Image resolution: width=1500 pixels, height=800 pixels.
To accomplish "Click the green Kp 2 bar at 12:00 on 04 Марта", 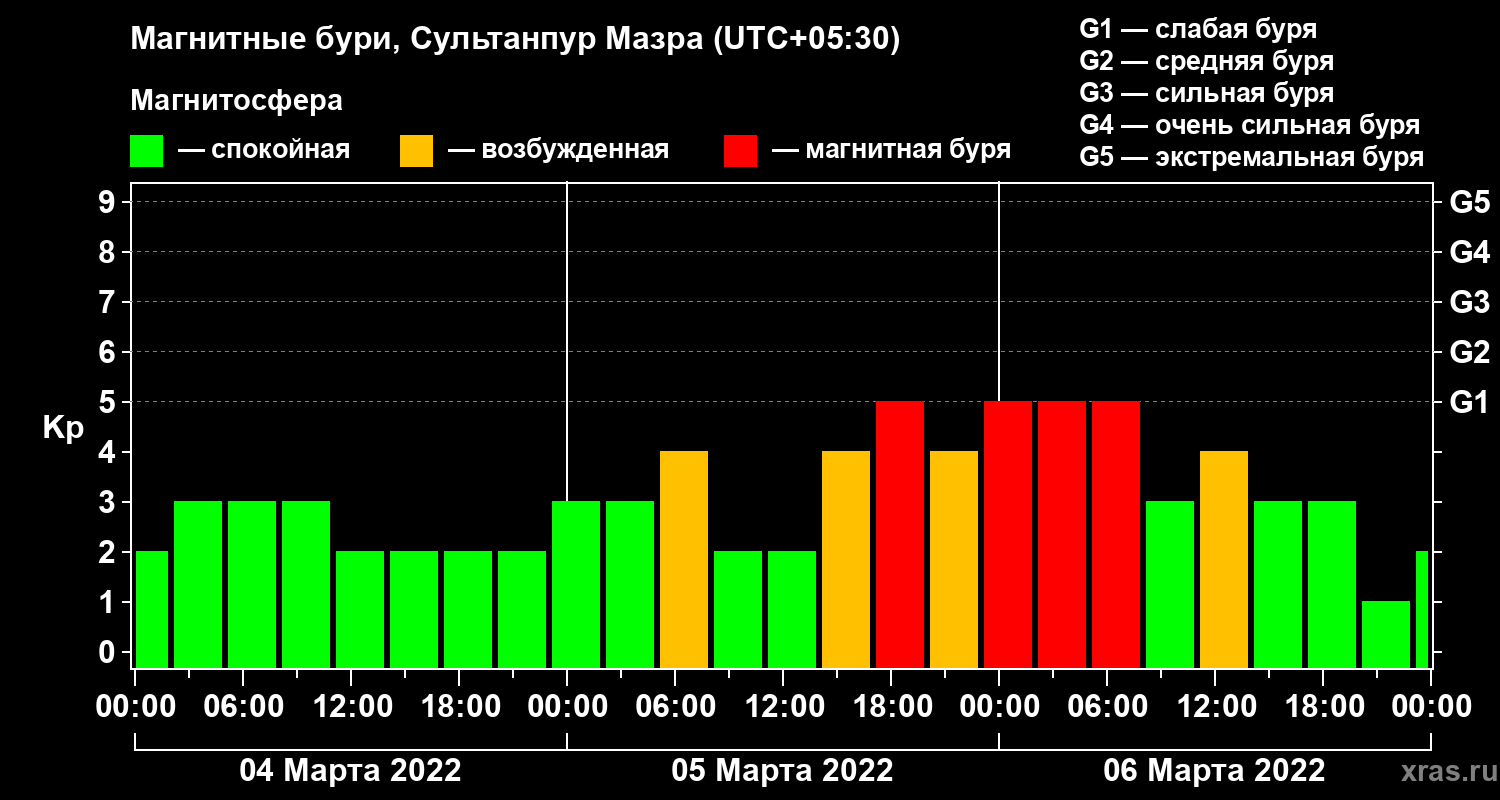I will point(360,609).
